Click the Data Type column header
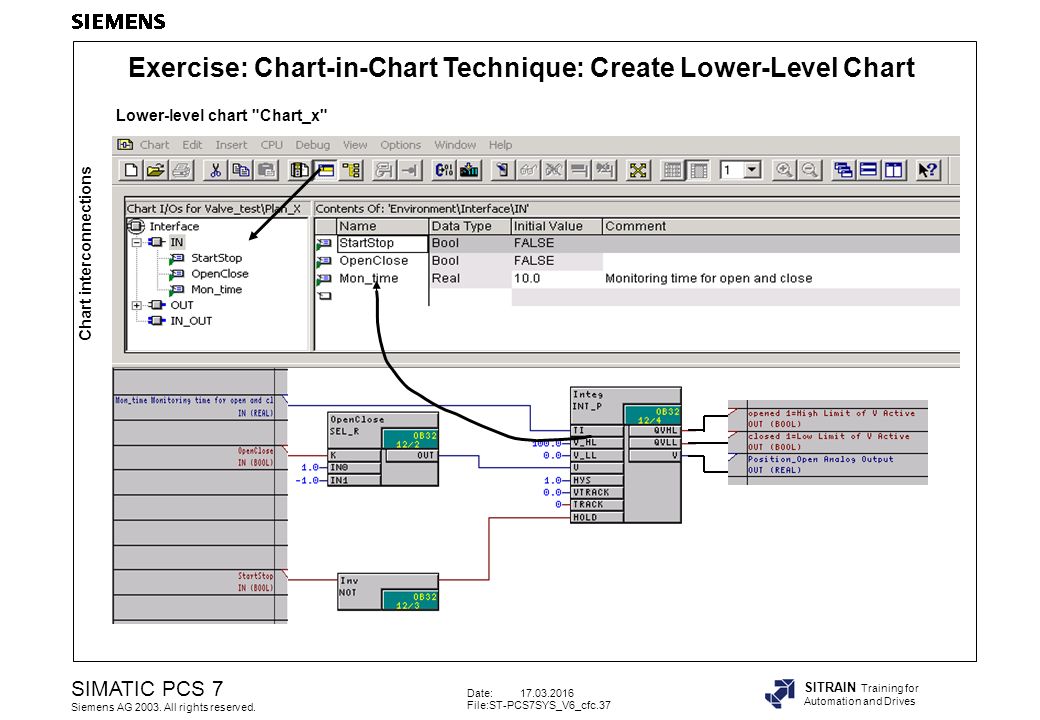The height and width of the screenshot is (720, 1040). pos(470,226)
